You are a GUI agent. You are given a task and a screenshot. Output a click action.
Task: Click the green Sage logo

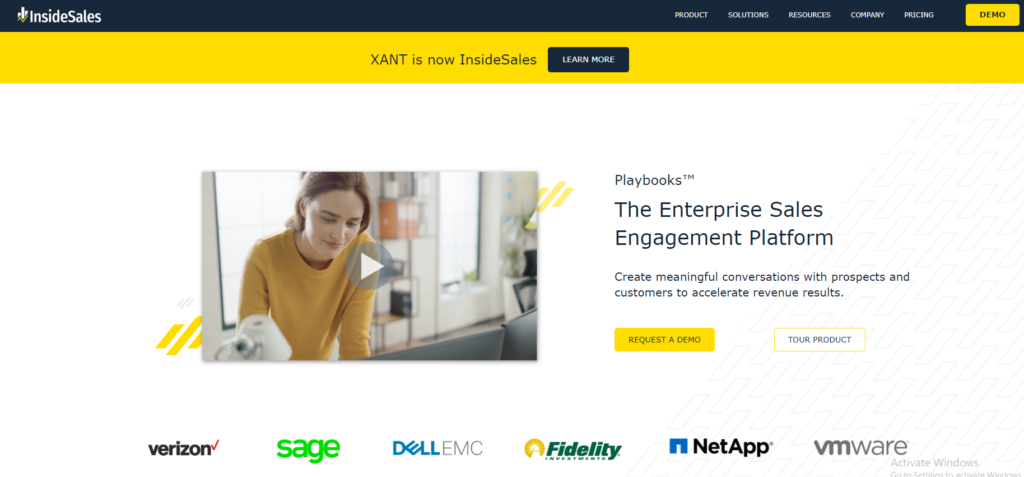coord(308,450)
